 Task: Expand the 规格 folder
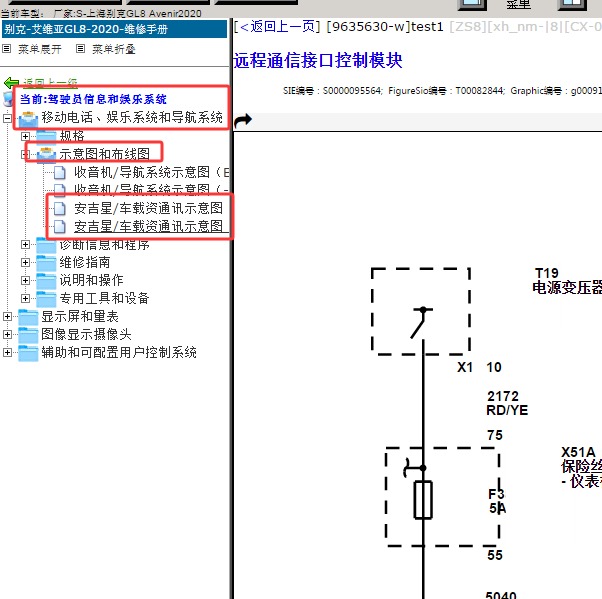(x=25, y=136)
